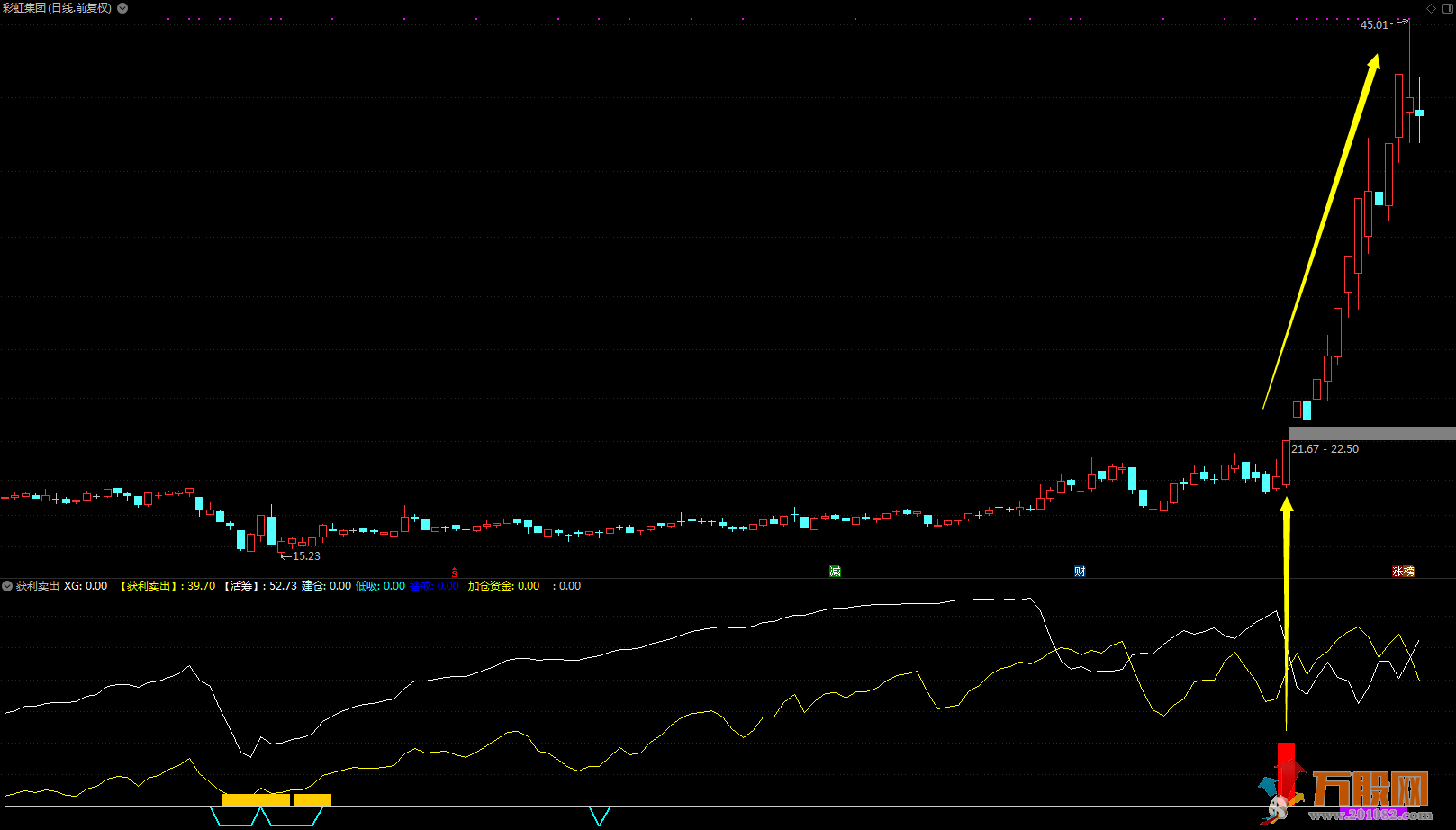
Task: Select the 45.01 high price label
Action: 1374,25
